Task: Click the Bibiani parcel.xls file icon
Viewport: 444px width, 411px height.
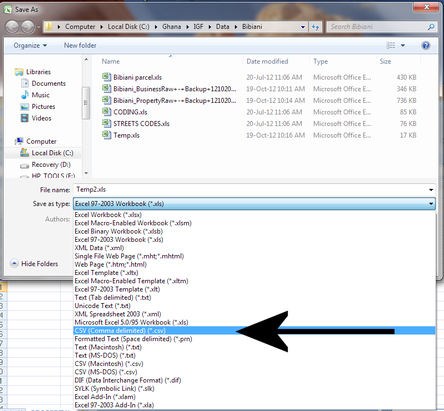Action: pyautogui.click(x=106, y=77)
